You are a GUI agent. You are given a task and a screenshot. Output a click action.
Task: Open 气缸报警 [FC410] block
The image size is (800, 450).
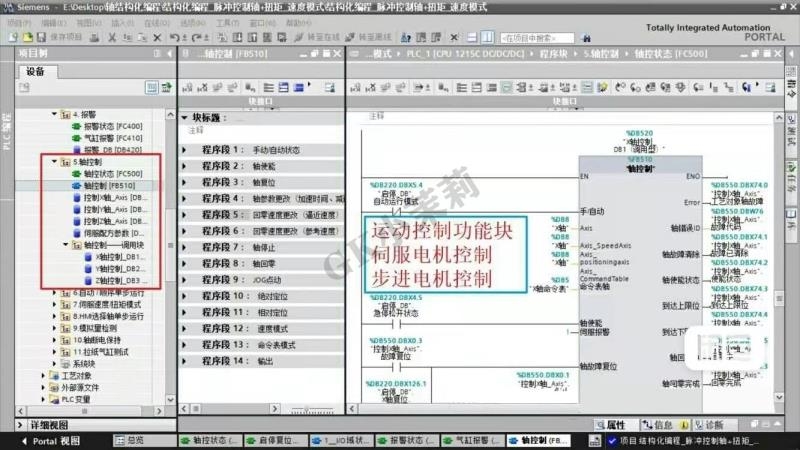point(113,138)
